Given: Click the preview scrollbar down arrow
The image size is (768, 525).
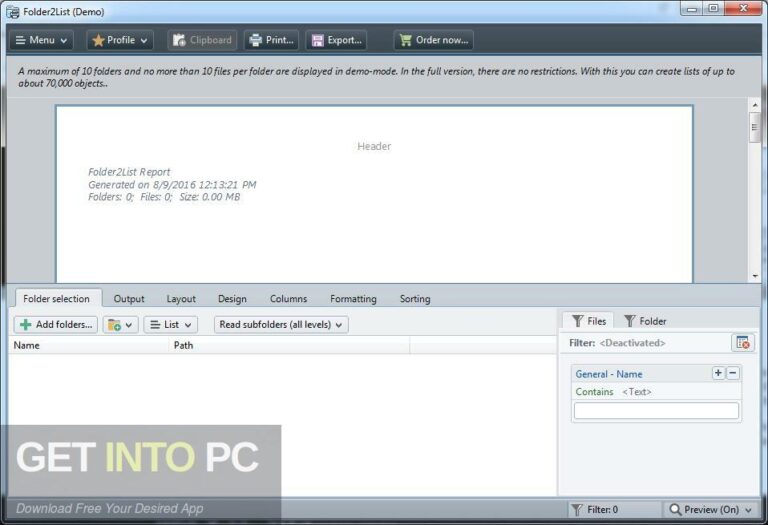Looking at the screenshot, I should pyautogui.click(x=755, y=276).
